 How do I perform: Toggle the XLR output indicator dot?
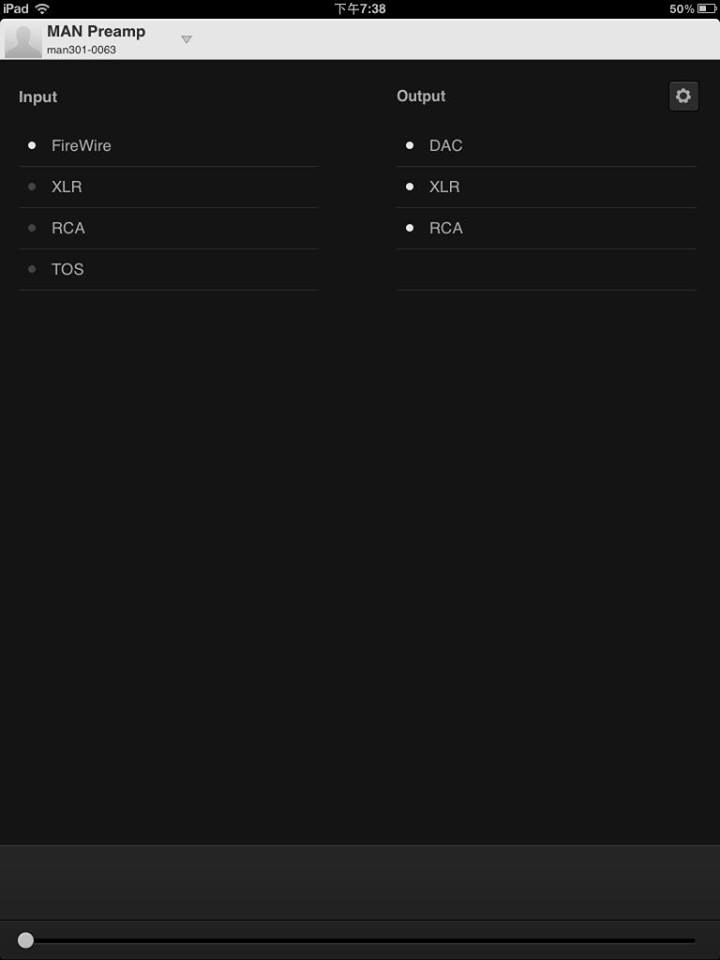coord(410,186)
